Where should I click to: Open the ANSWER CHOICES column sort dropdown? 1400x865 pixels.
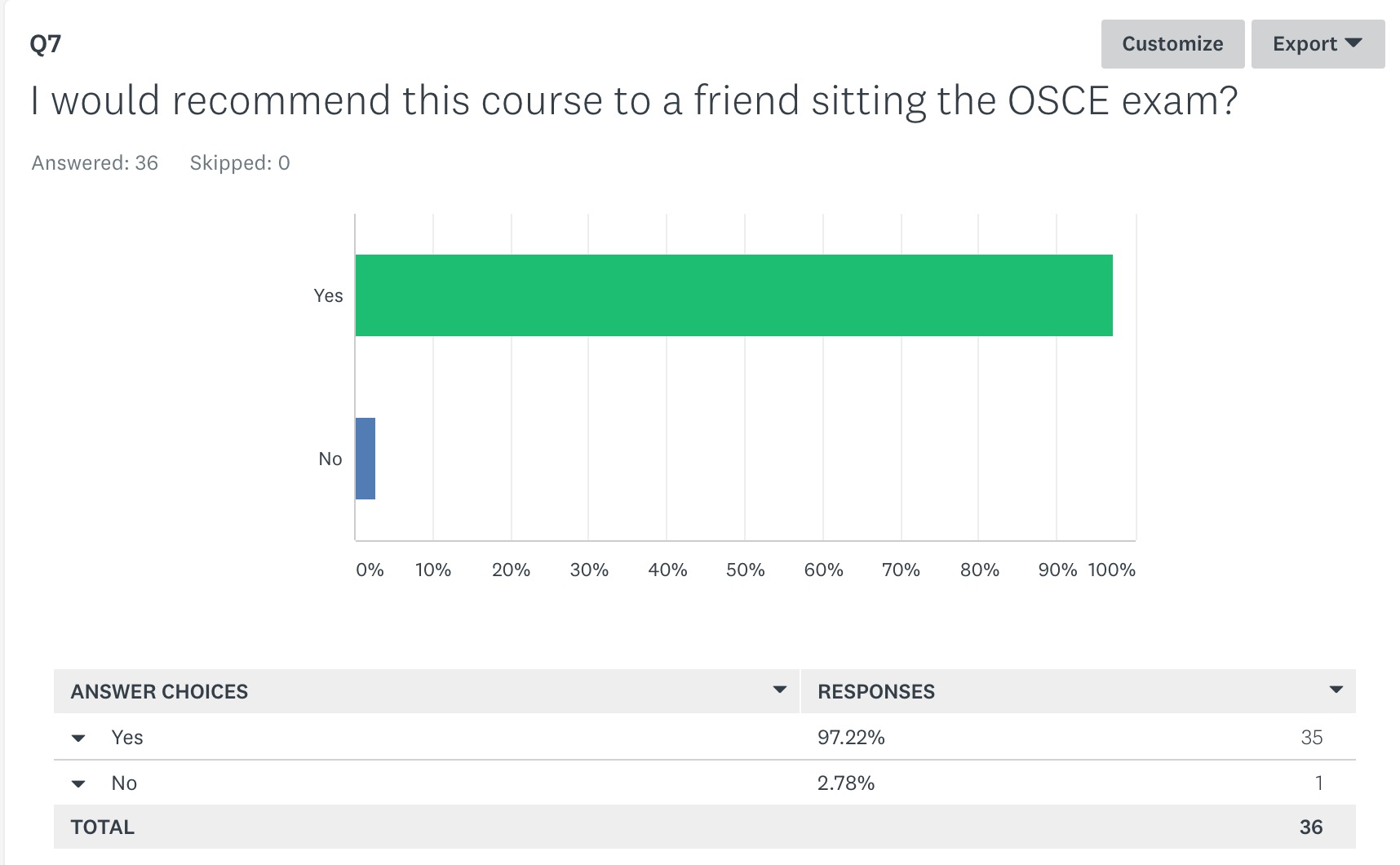(779, 690)
